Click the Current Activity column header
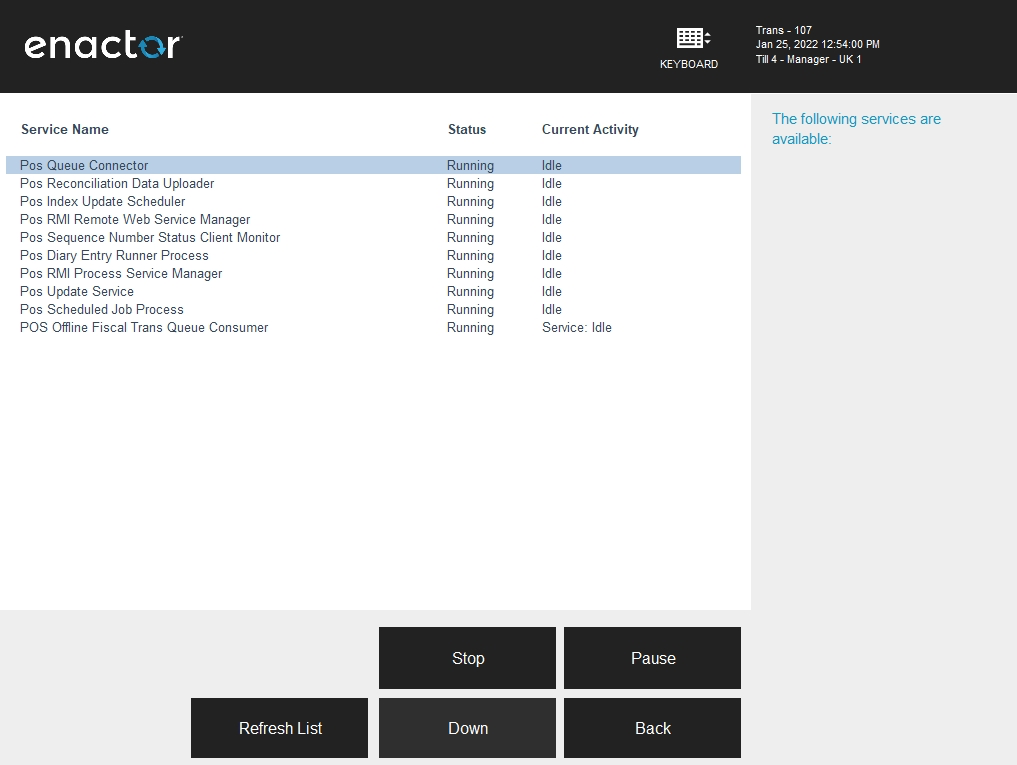The width and height of the screenshot is (1017, 765). point(590,129)
